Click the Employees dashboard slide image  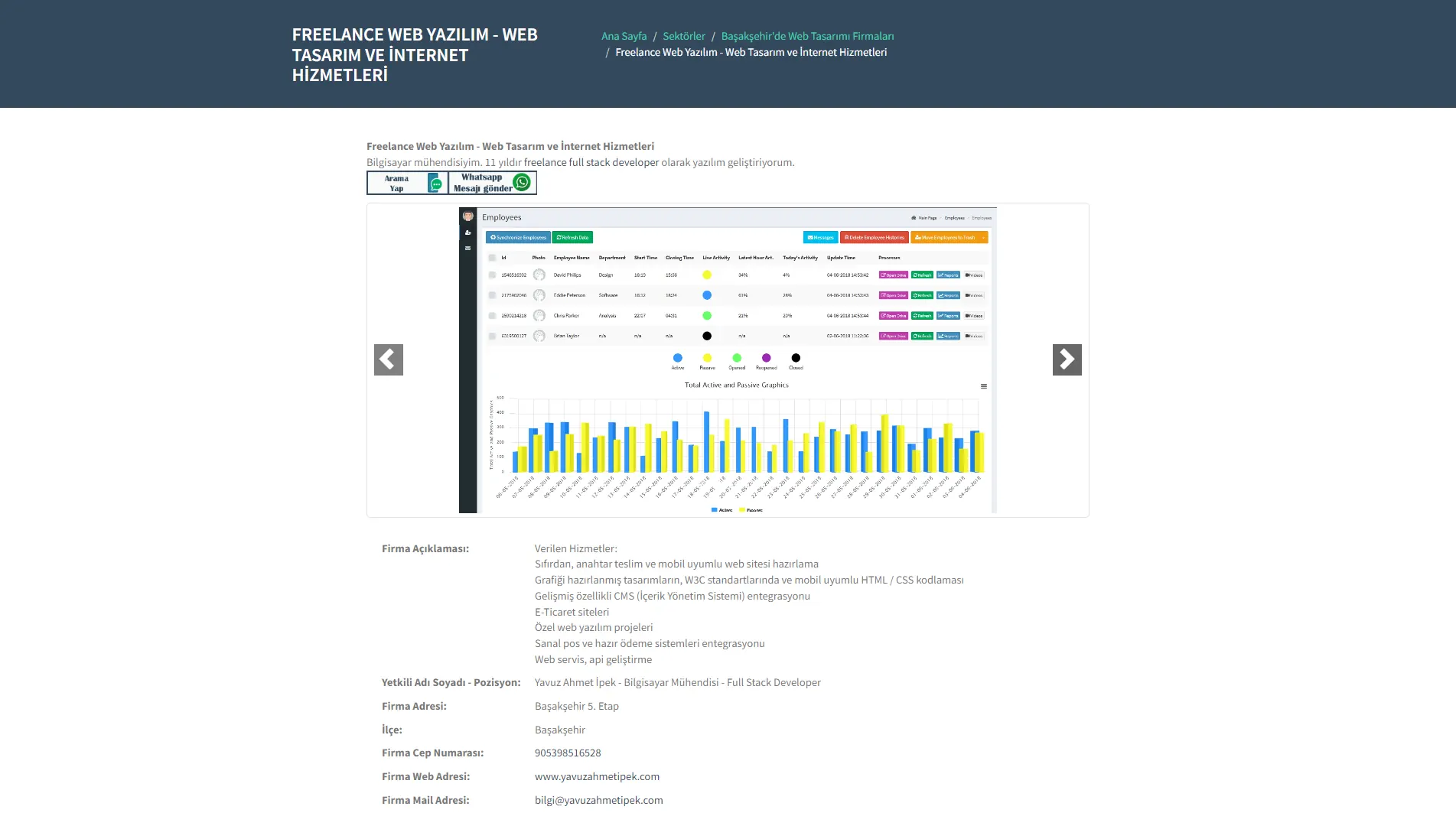(728, 360)
